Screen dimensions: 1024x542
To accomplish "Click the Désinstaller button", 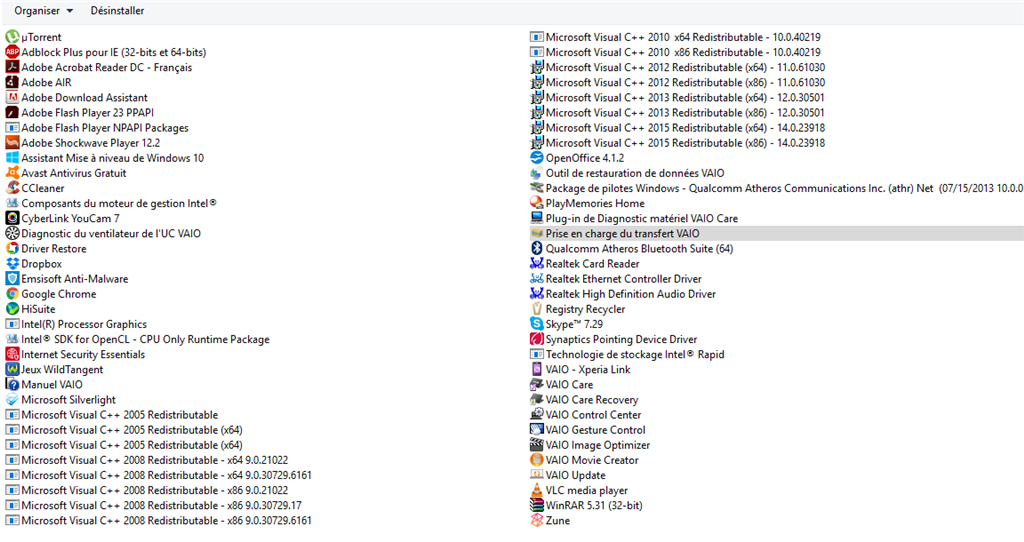I will click(118, 11).
